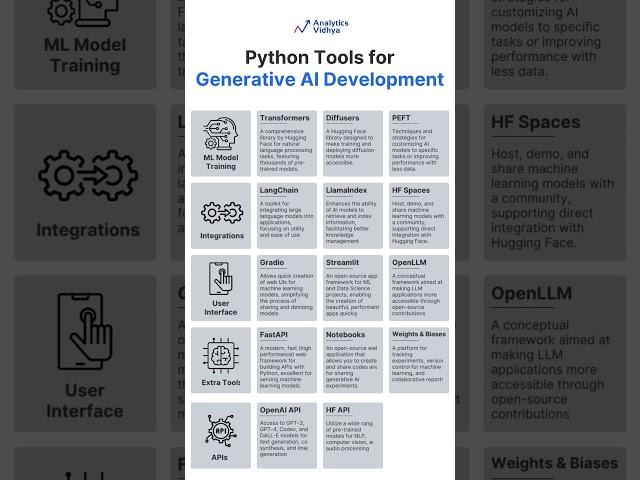Click the APIs gear icon
The height and width of the screenshot is (480, 640).
(x=220, y=431)
